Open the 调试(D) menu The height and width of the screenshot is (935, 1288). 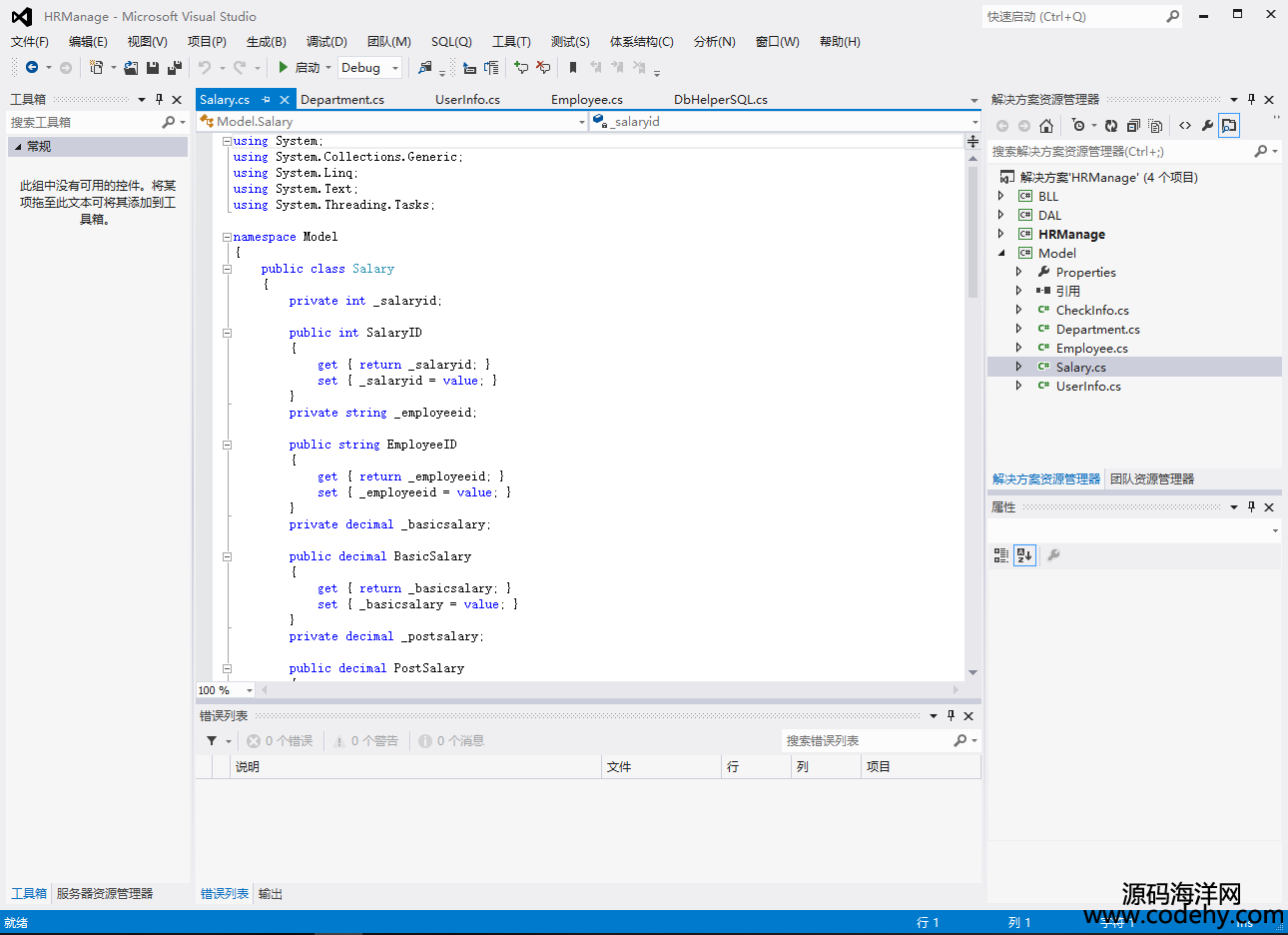(x=326, y=42)
